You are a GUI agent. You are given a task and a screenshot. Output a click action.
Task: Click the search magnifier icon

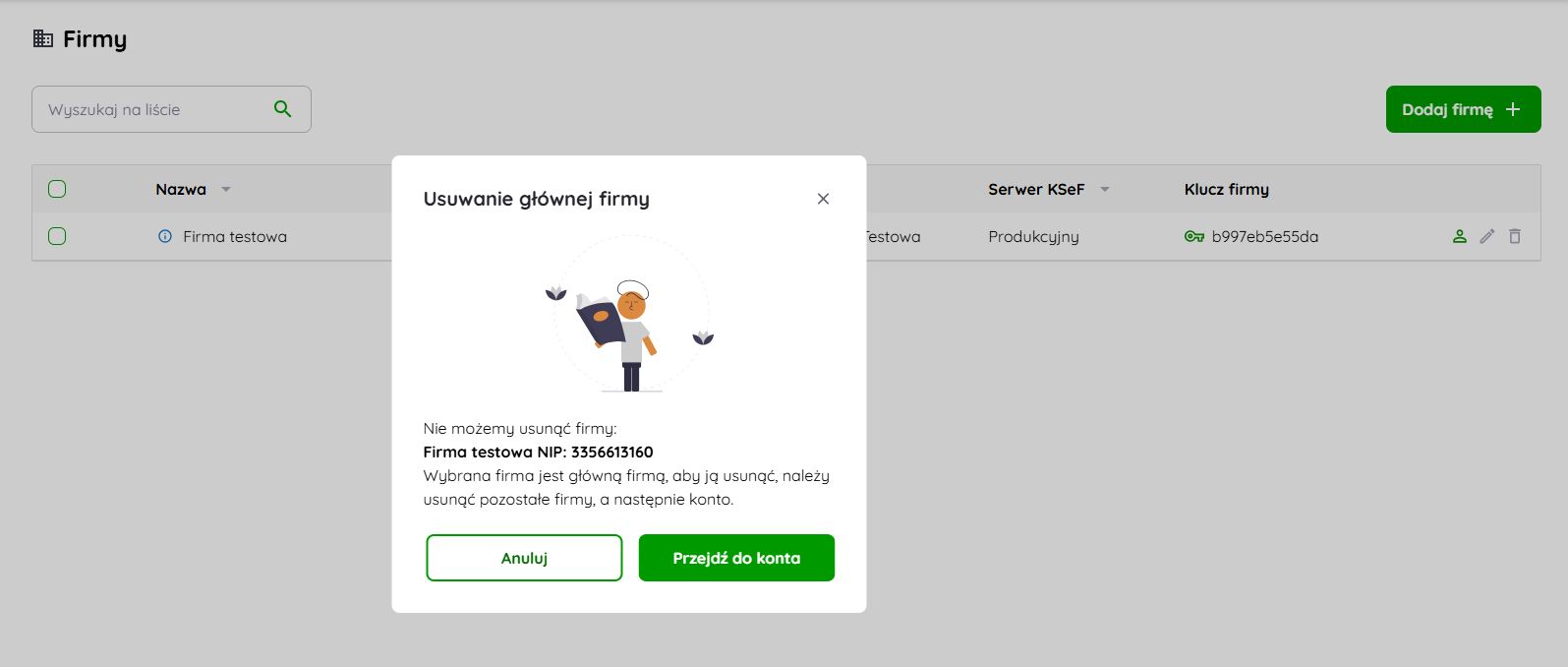point(282,109)
